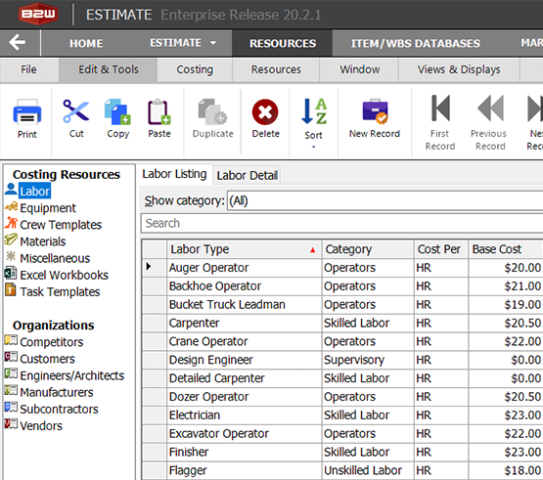Open the Resources ribbon tab
Image resolution: width=543 pixels, height=480 pixels.
pyautogui.click(x=276, y=70)
